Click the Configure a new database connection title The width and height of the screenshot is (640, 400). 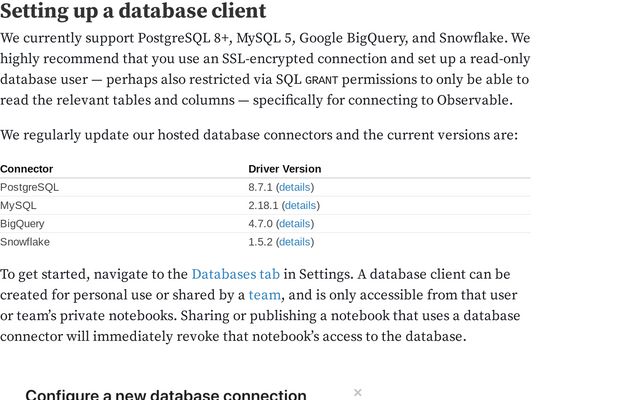click(x=166, y=394)
